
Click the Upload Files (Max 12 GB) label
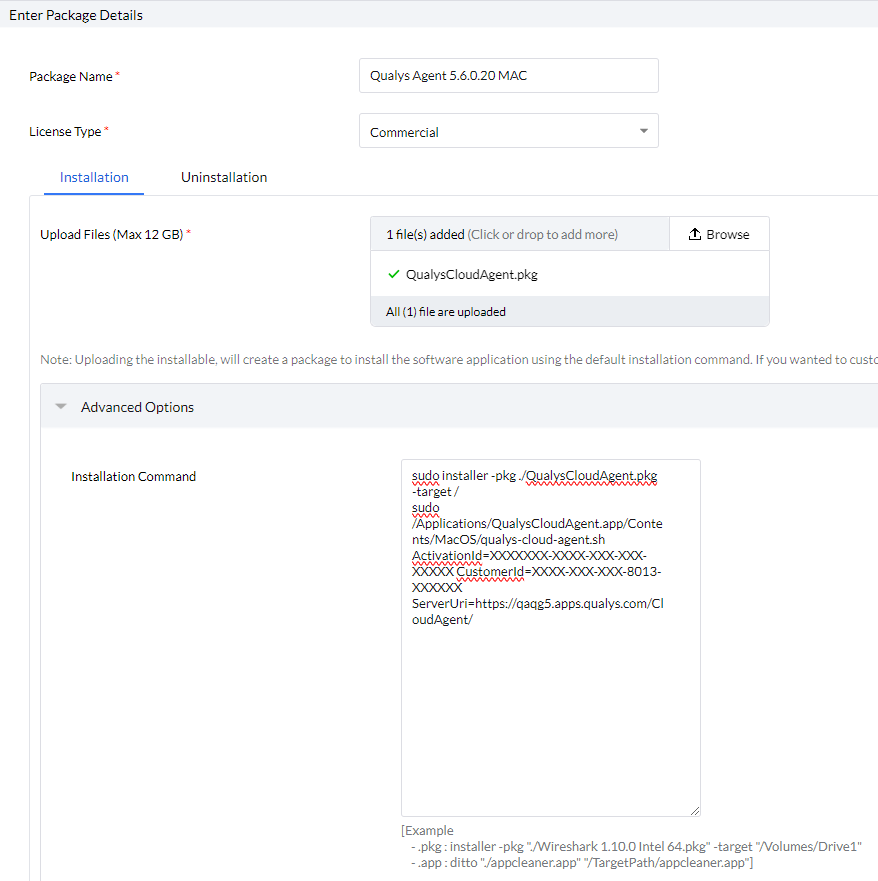[x=111, y=234]
